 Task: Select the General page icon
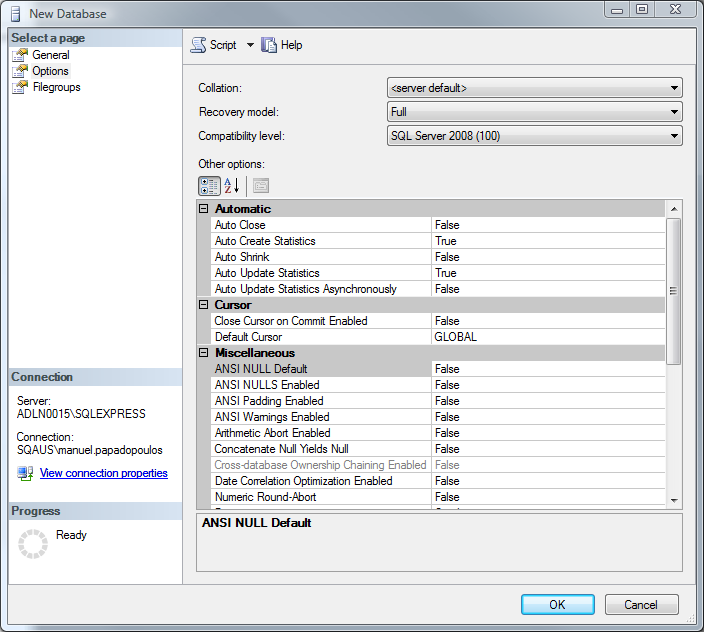20,55
